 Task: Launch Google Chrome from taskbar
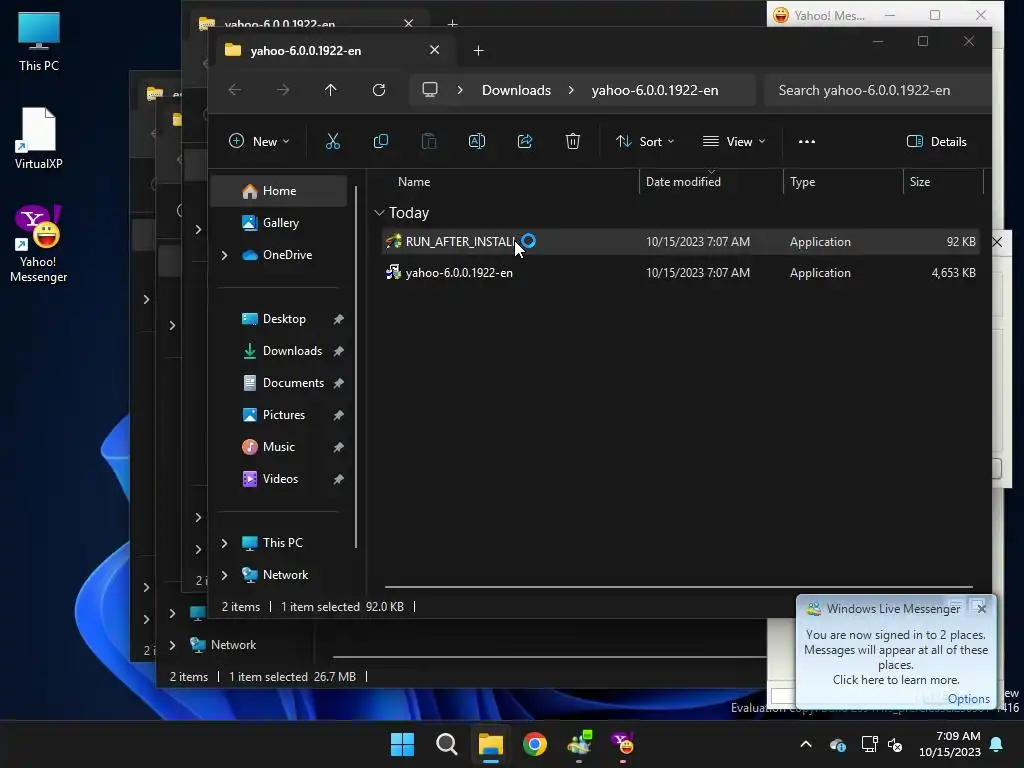point(535,744)
